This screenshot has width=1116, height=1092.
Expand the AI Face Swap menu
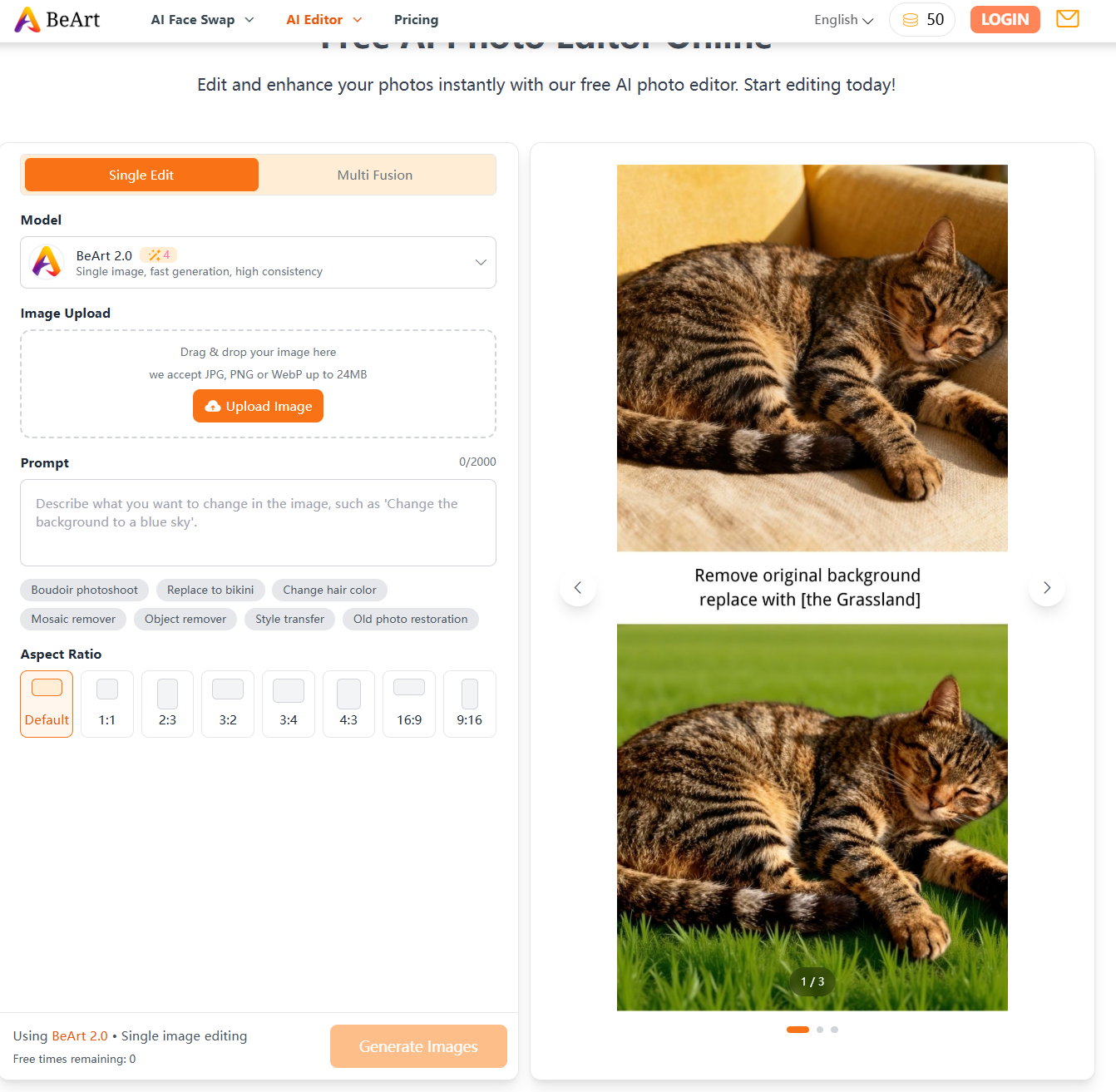click(202, 20)
